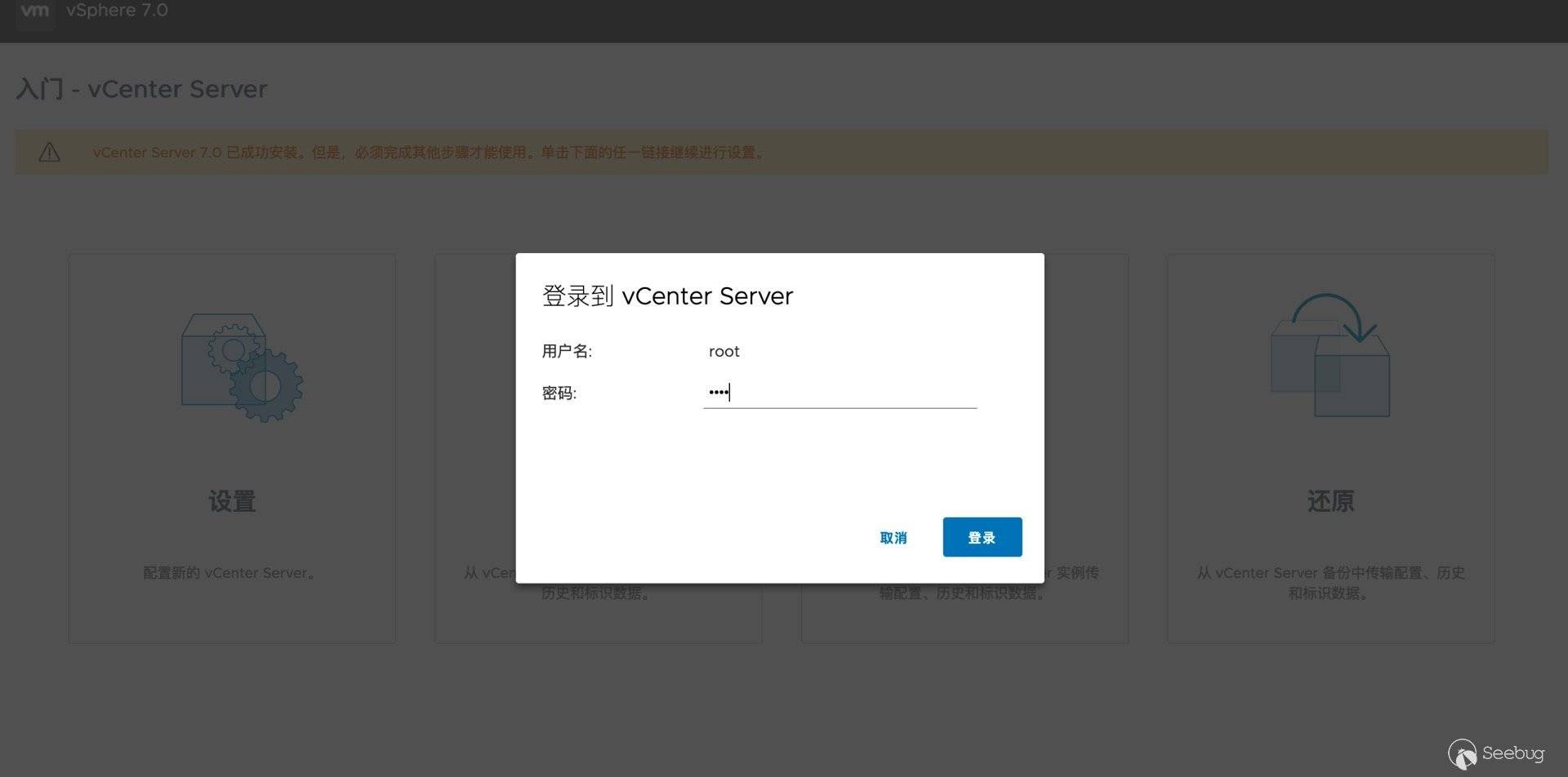Click the 设置 gears setup icon
Image resolution: width=1568 pixels, height=777 pixels.
(x=242, y=367)
